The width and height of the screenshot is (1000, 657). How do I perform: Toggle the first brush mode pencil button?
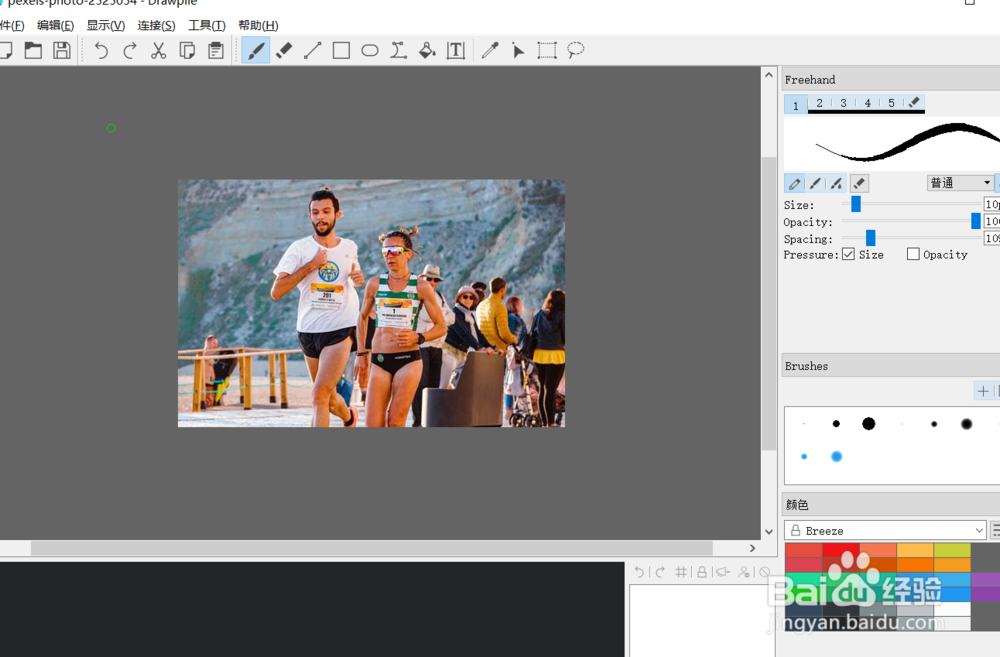pyautogui.click(x=794, y=184)
